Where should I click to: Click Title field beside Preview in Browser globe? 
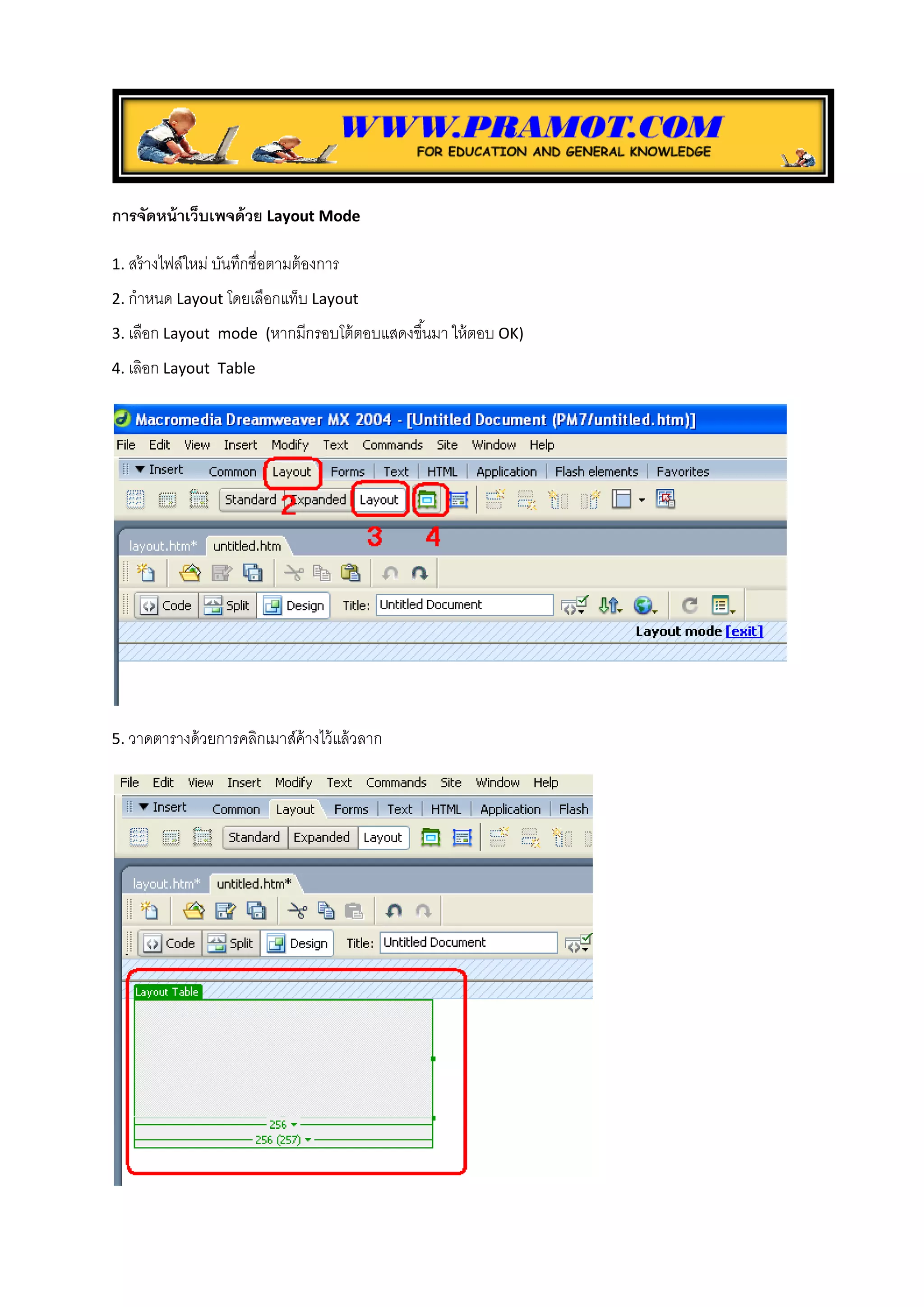click(x=464, y=605)
